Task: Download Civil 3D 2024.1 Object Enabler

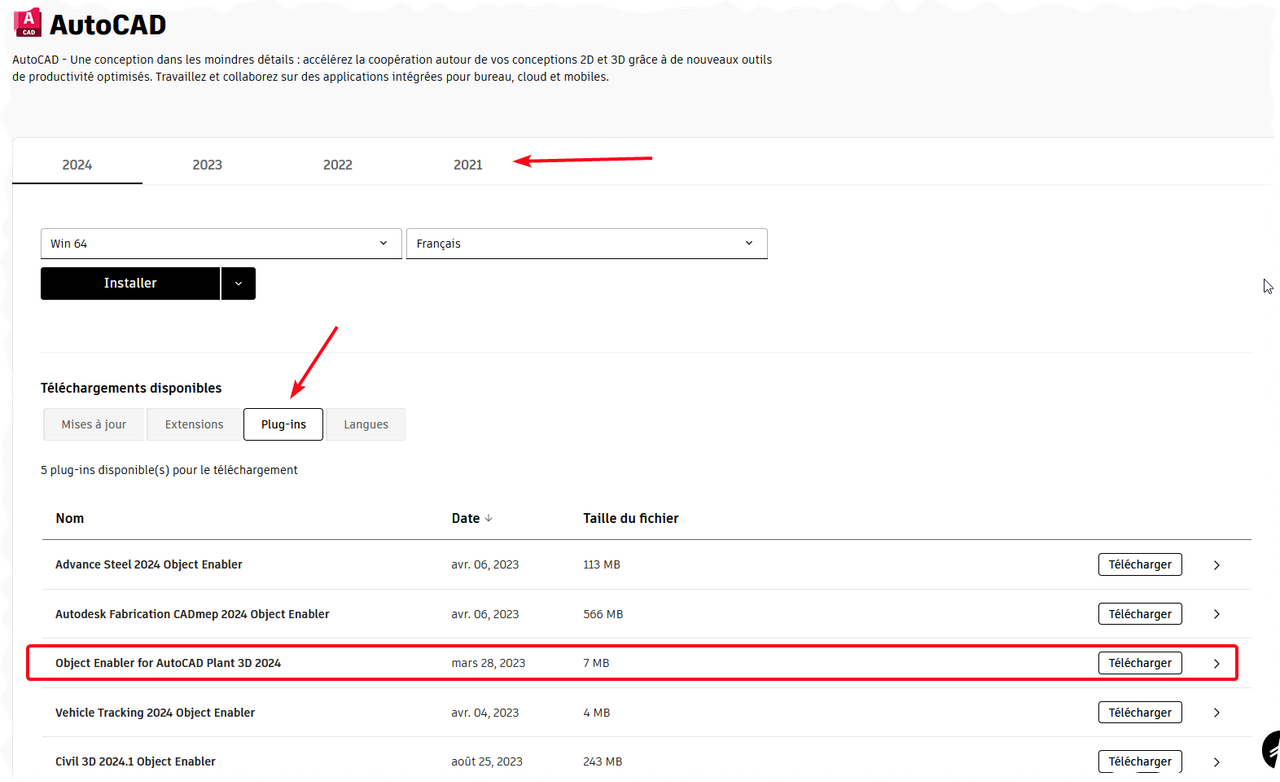Action: click(x=1140, y=761)
